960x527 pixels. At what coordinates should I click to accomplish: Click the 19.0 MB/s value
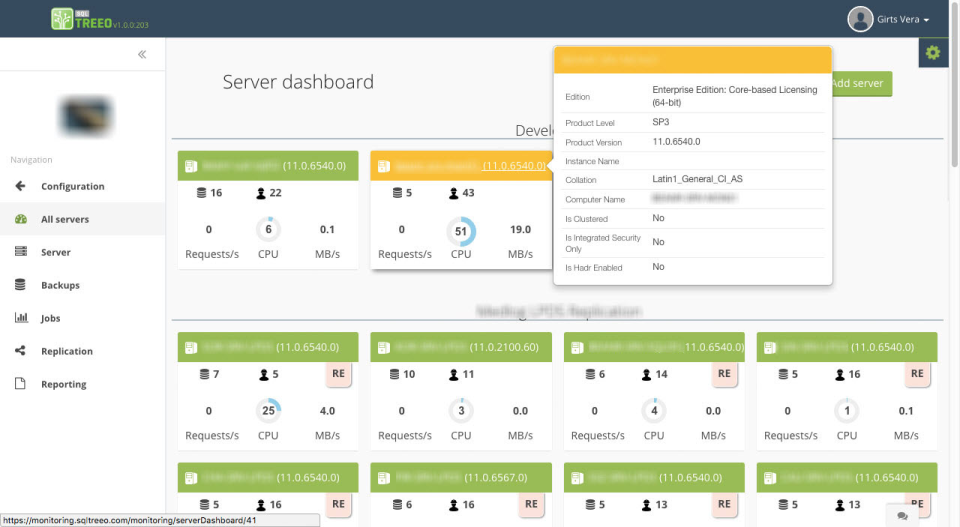click(x=520, y=230)
